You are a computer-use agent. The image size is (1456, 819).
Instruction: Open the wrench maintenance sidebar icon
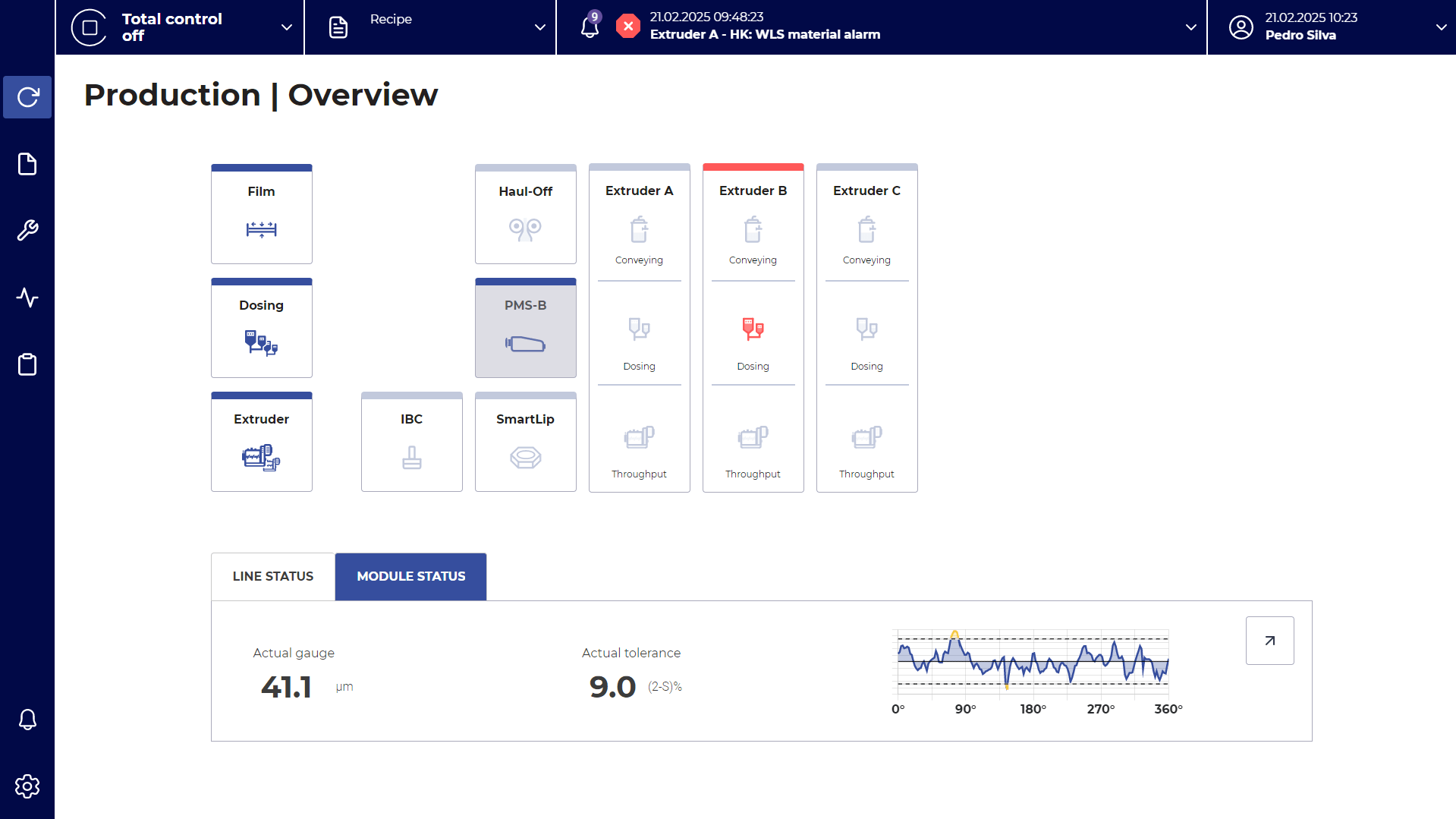[27, 231]
